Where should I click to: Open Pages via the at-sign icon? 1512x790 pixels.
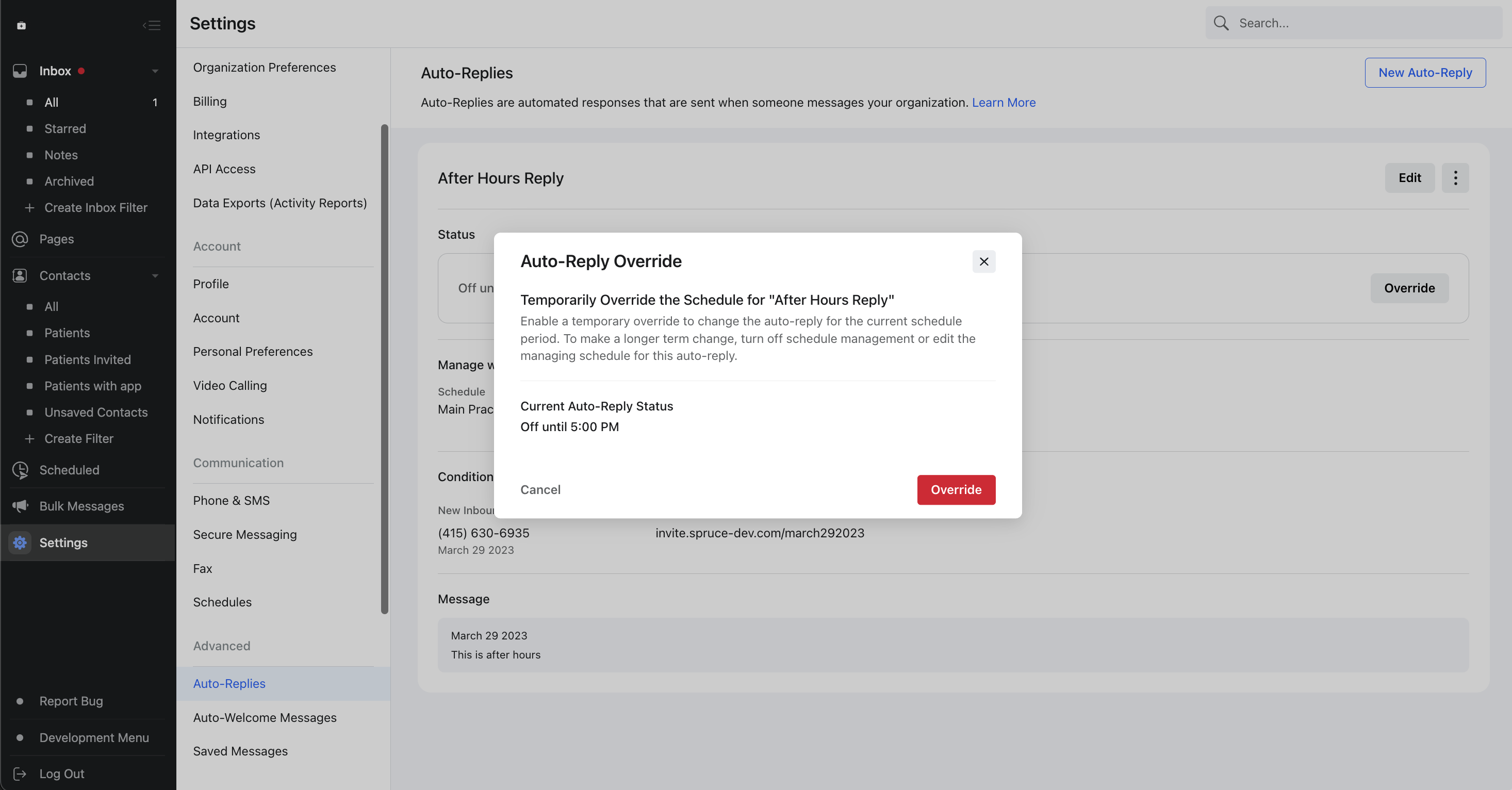[20, 239]
